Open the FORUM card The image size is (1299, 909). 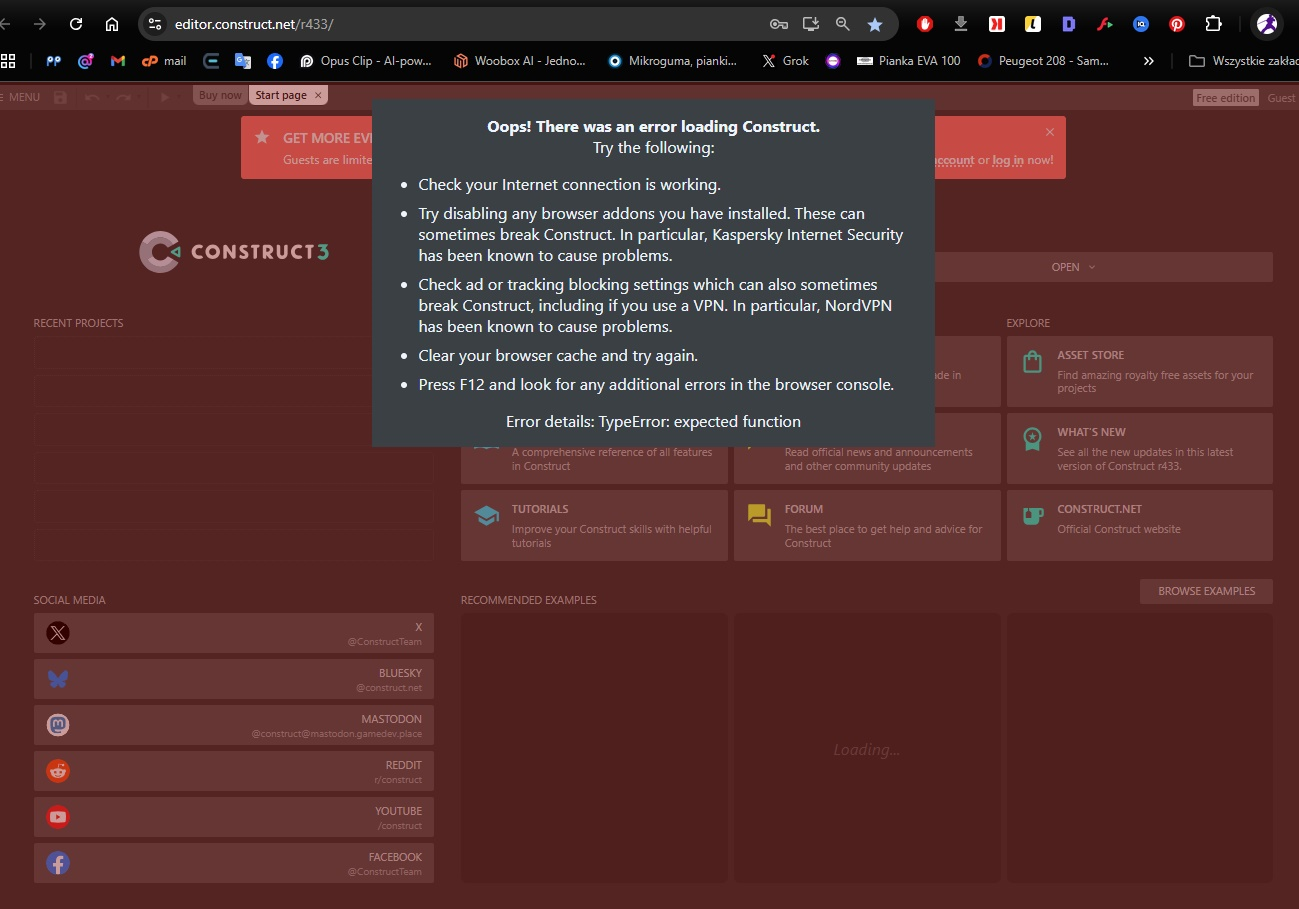(x=867, y=525)
